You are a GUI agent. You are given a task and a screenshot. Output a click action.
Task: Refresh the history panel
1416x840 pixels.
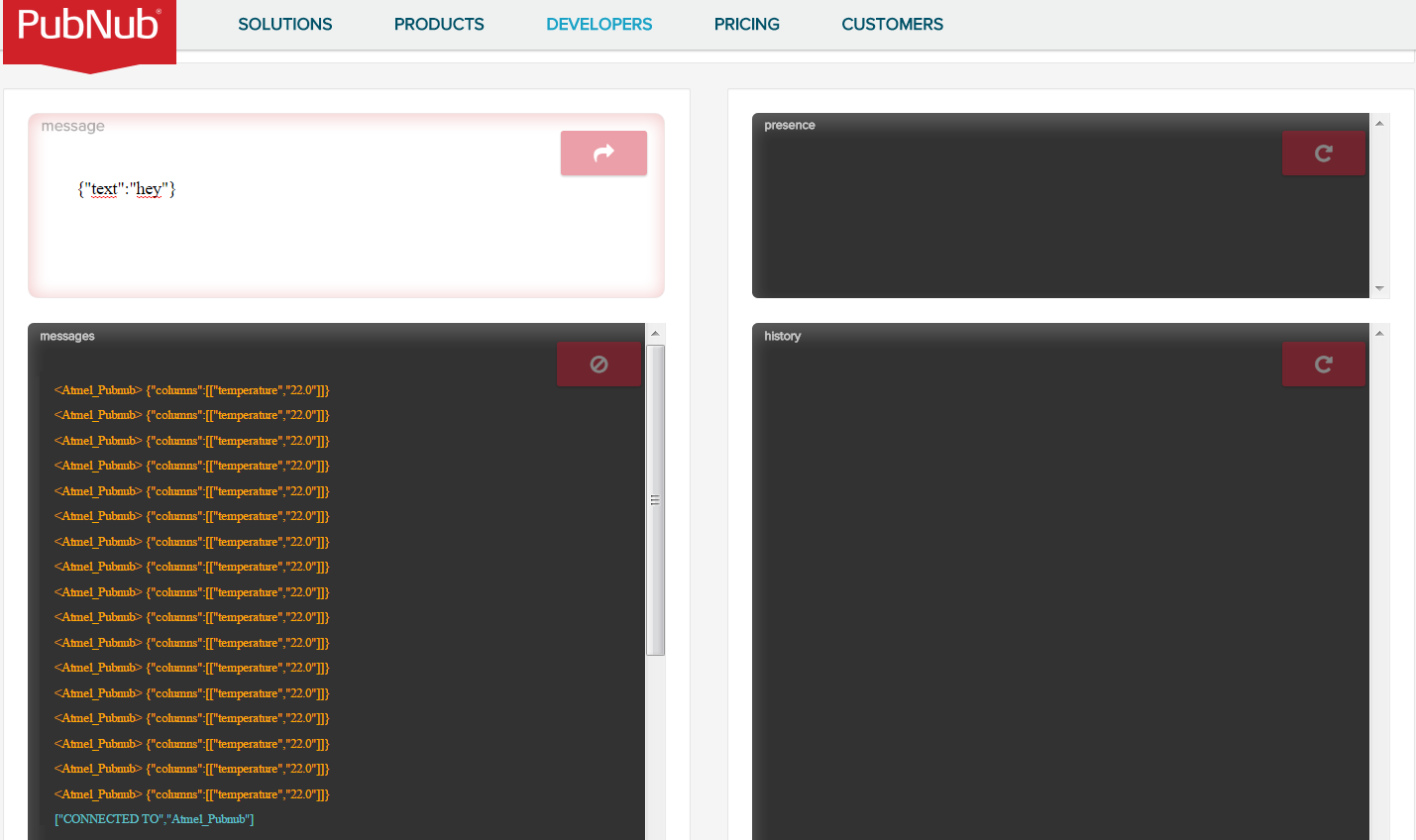pos(1323,365)
